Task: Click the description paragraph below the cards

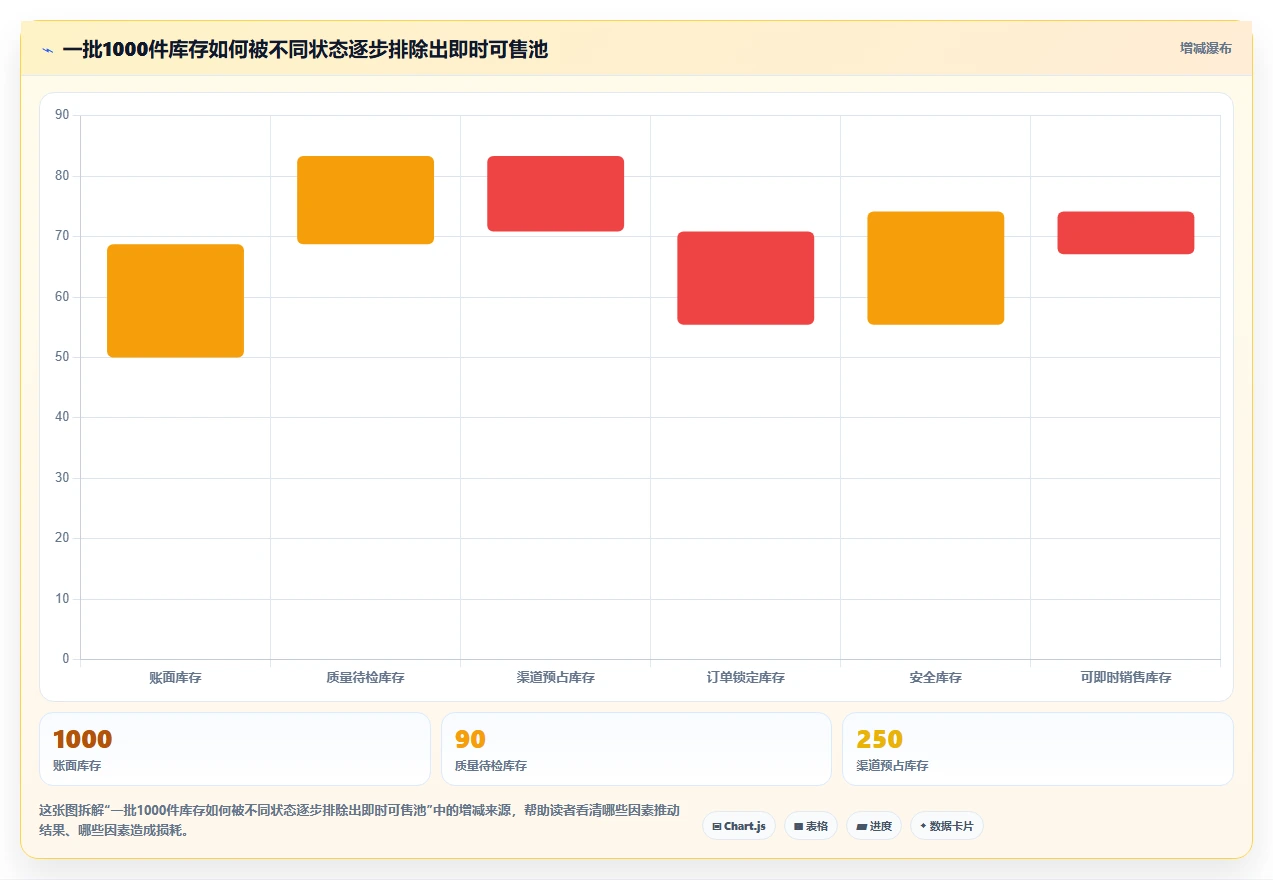Action: (x=360, y=820)
